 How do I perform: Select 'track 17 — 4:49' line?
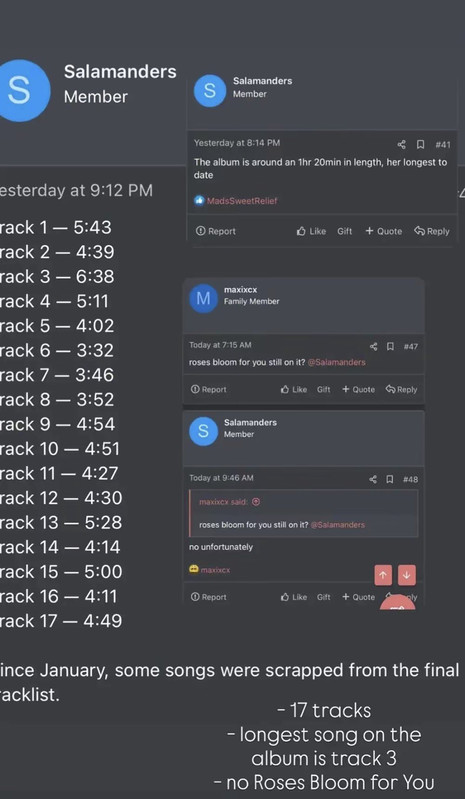click(x=61, y=621)
